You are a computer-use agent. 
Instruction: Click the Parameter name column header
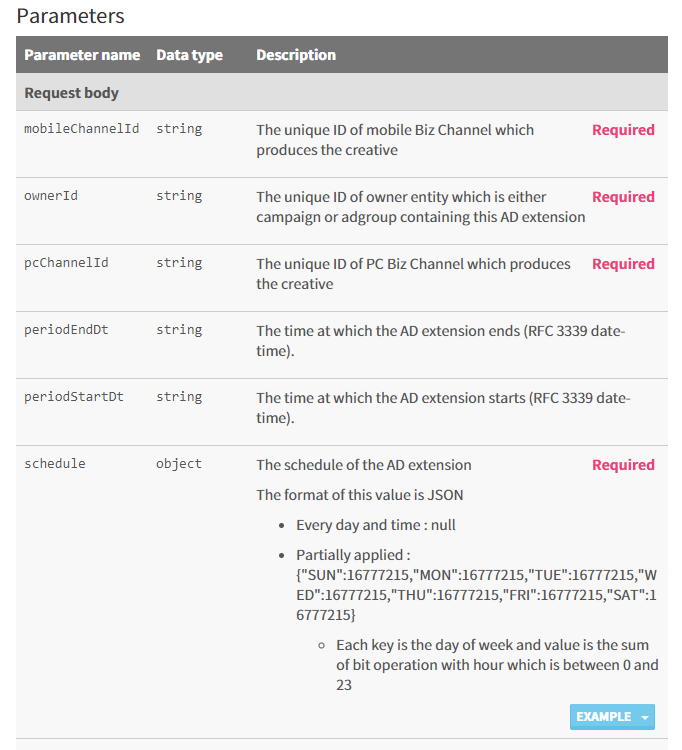pyautogui.click(x=82, y=55)
